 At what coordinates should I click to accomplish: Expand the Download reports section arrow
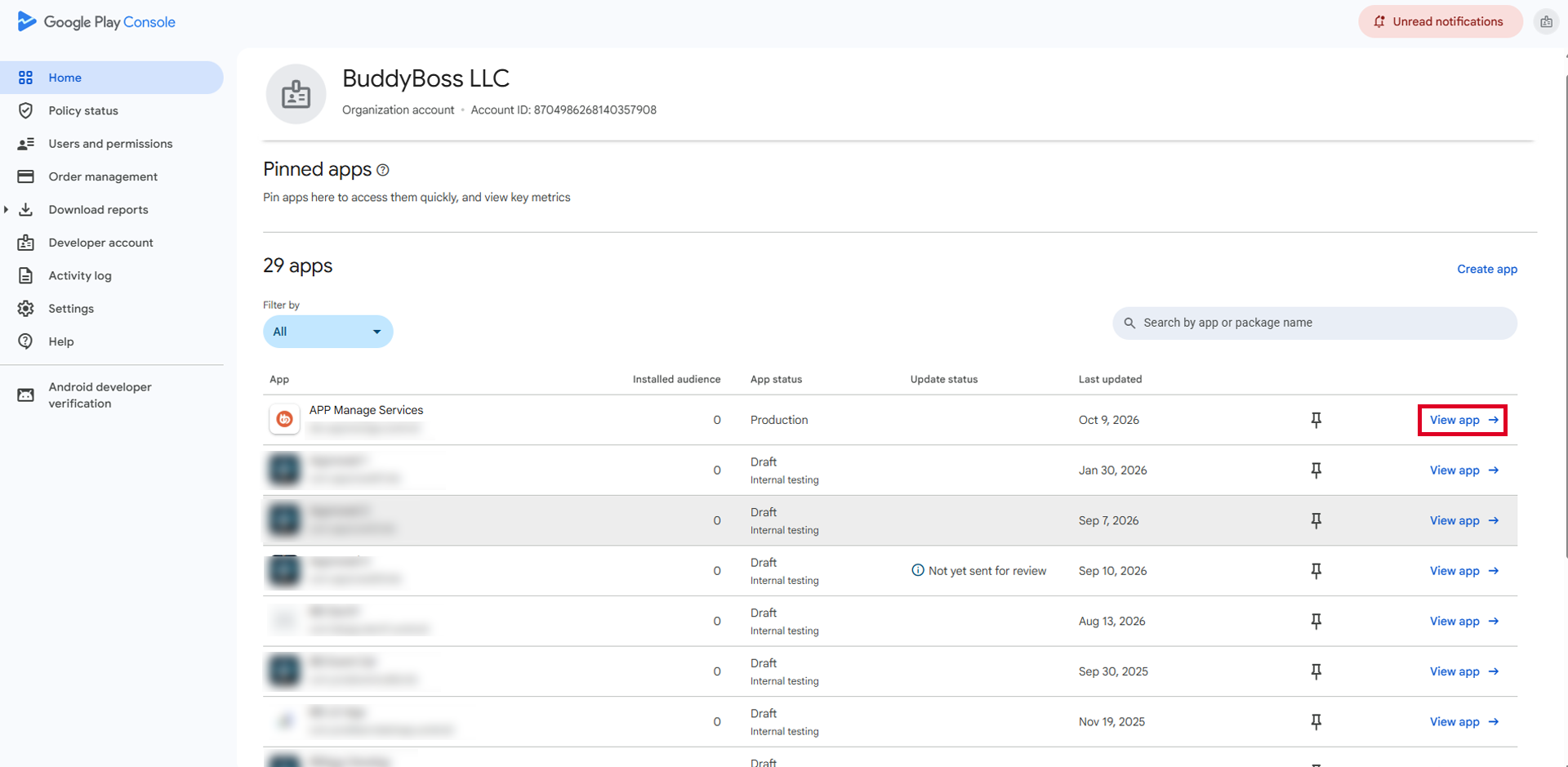(7, 210)
